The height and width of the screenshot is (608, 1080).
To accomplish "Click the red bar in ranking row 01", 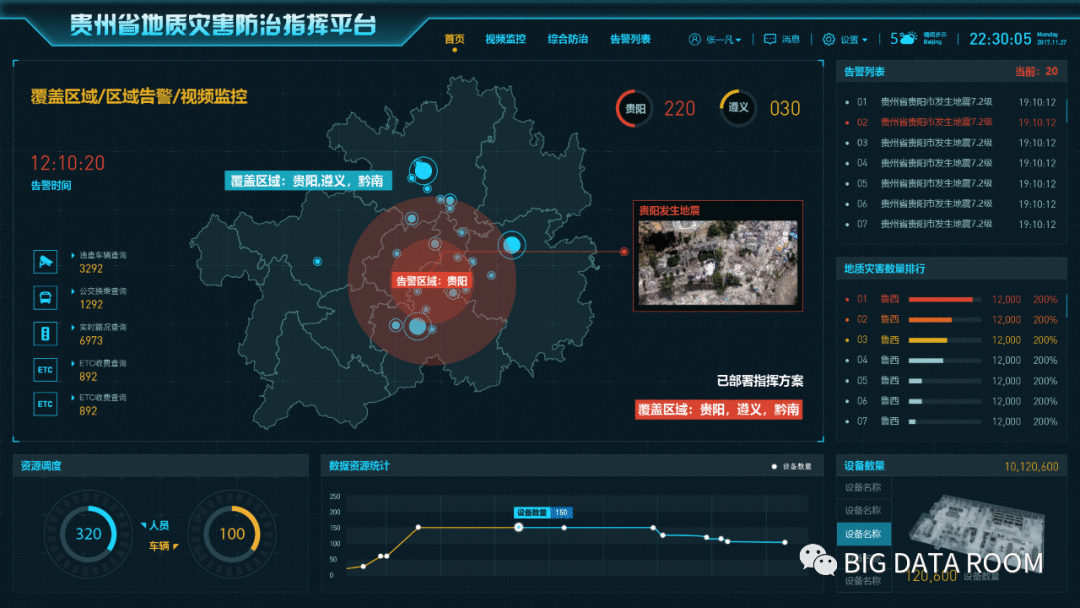I will coord(941,300).
